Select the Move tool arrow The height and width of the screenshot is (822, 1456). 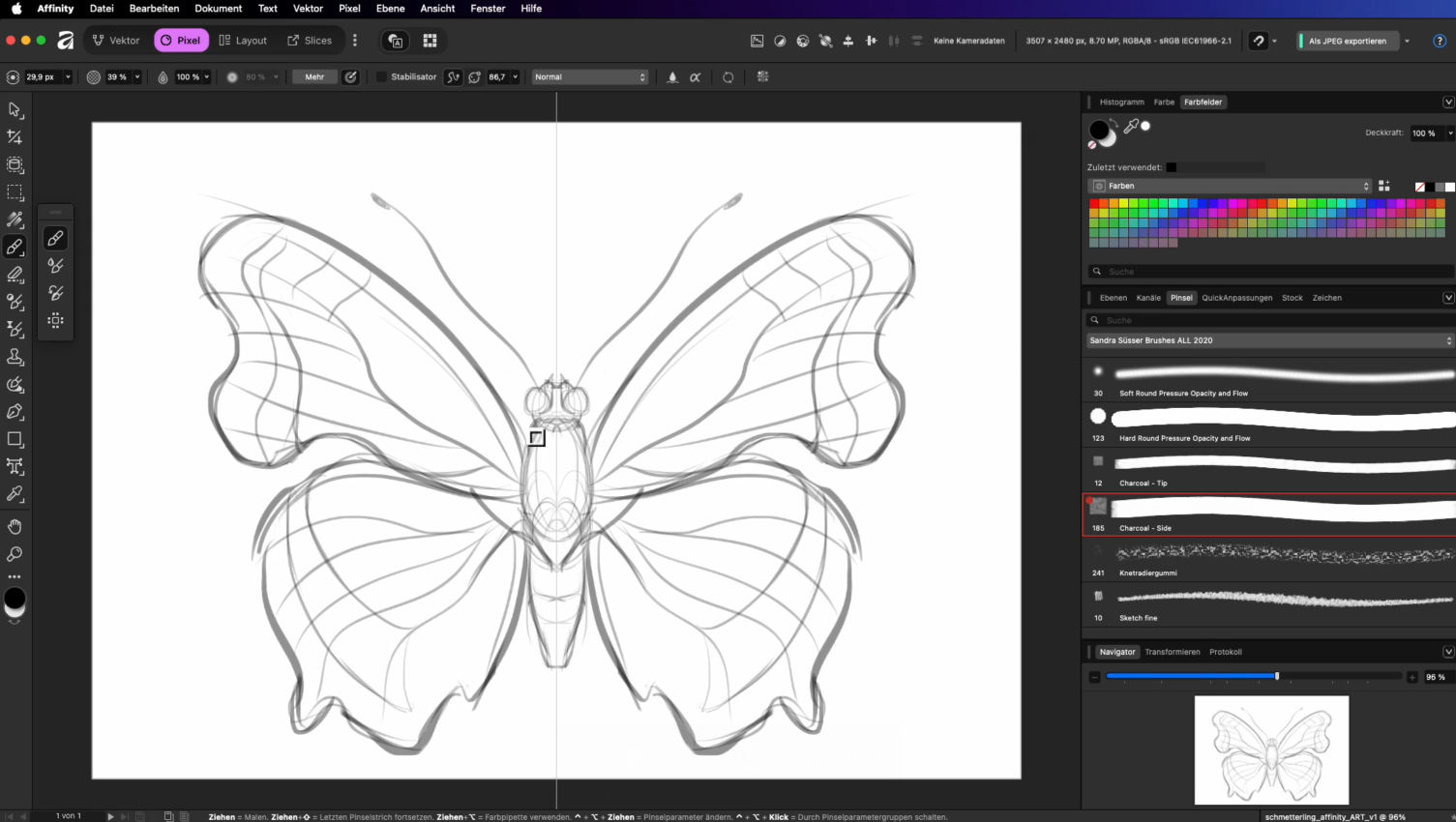click(x=15, y=110)
